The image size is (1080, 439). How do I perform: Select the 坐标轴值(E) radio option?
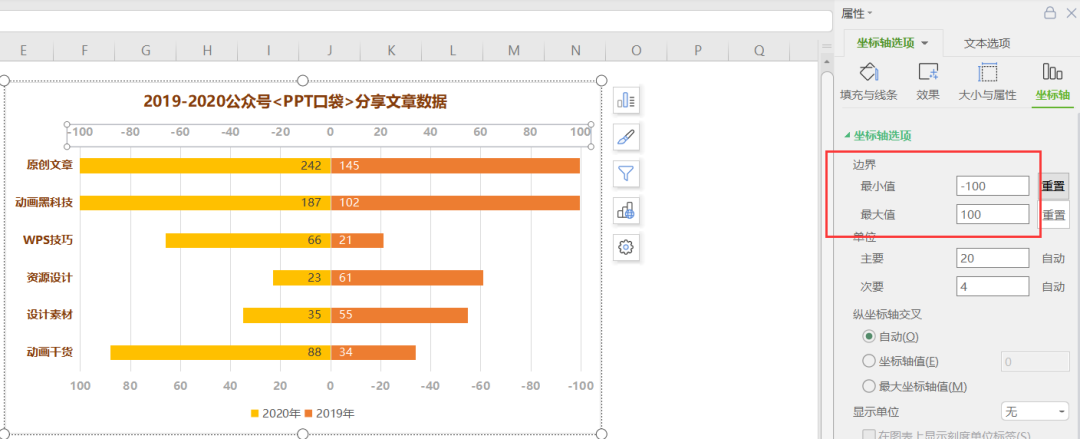click(869, 361)
